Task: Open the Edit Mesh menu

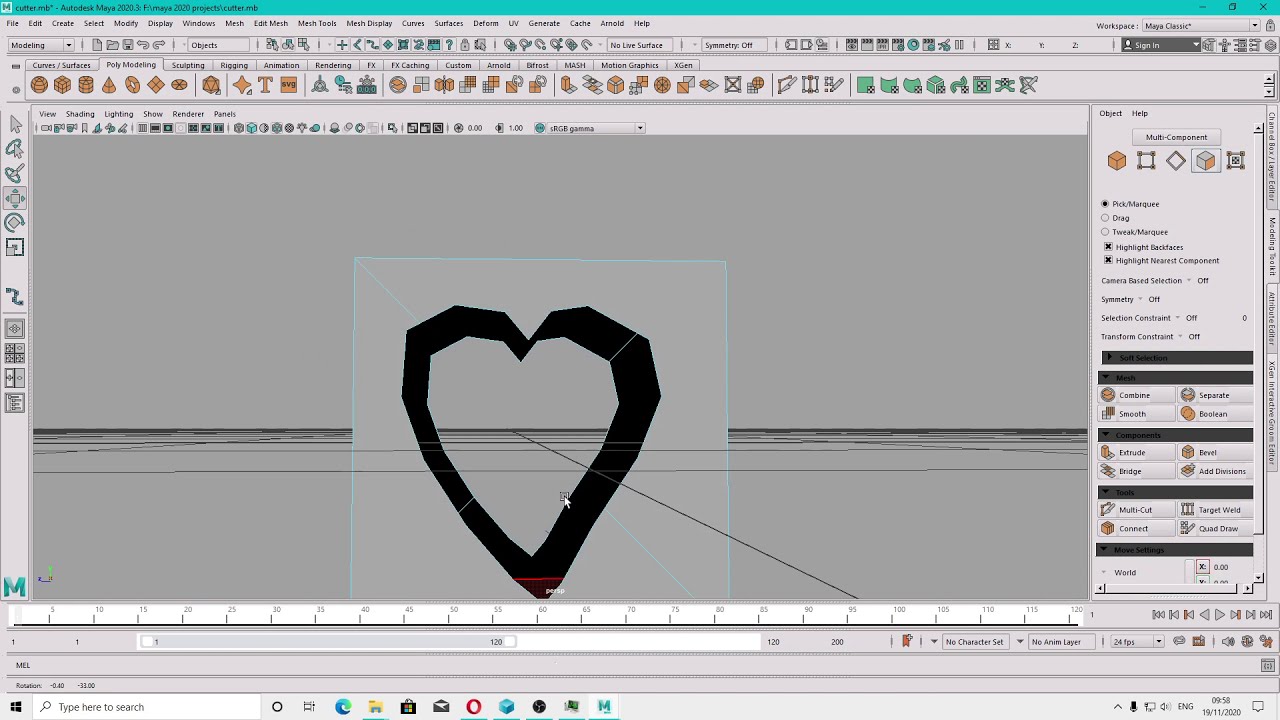Action: pos(270,23)
